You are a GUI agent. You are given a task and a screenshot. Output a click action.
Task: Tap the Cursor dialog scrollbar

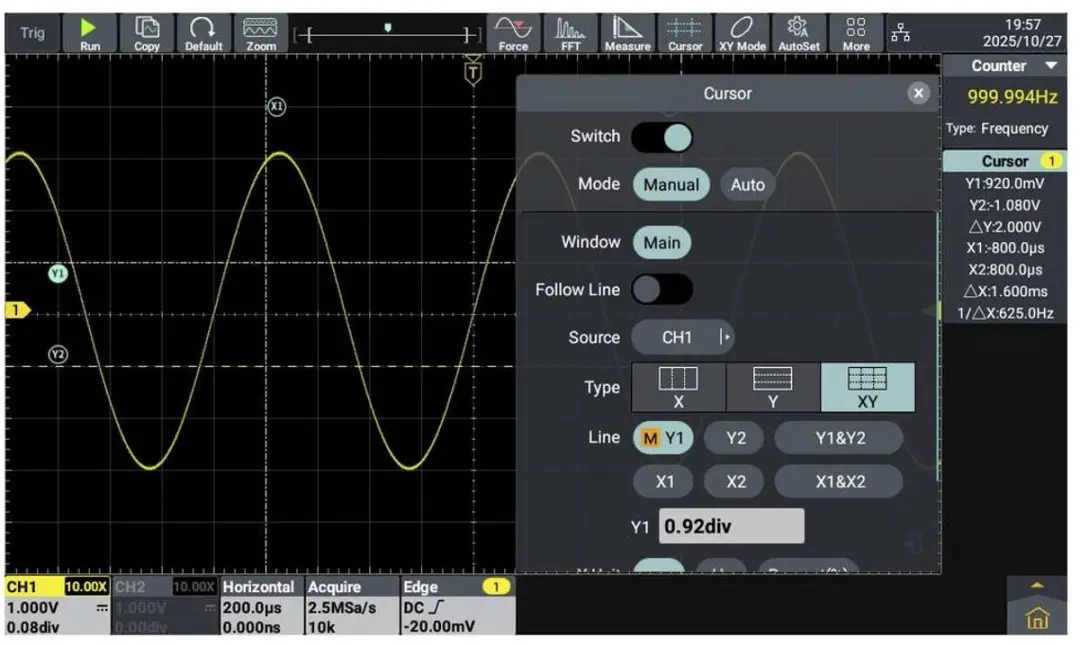click(x=937, y=346)
